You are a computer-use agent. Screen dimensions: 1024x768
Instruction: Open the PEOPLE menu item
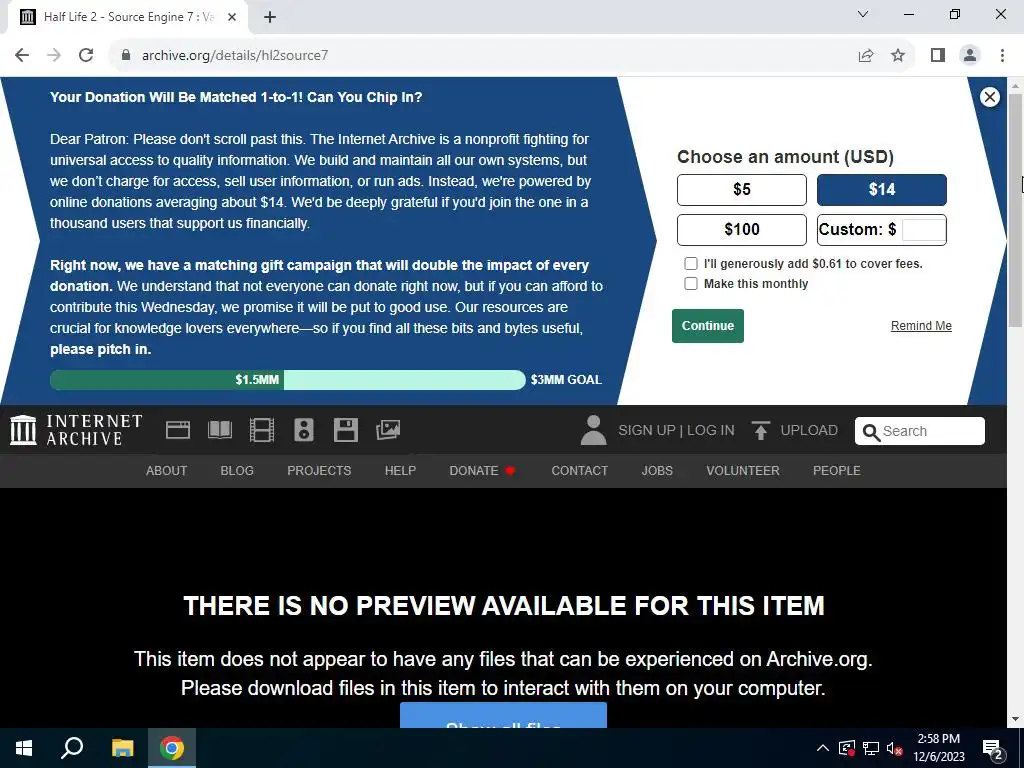[x=837, y=471]
